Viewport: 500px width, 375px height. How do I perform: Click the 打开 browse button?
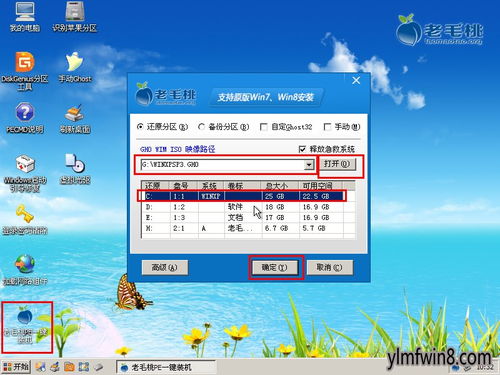337,164
